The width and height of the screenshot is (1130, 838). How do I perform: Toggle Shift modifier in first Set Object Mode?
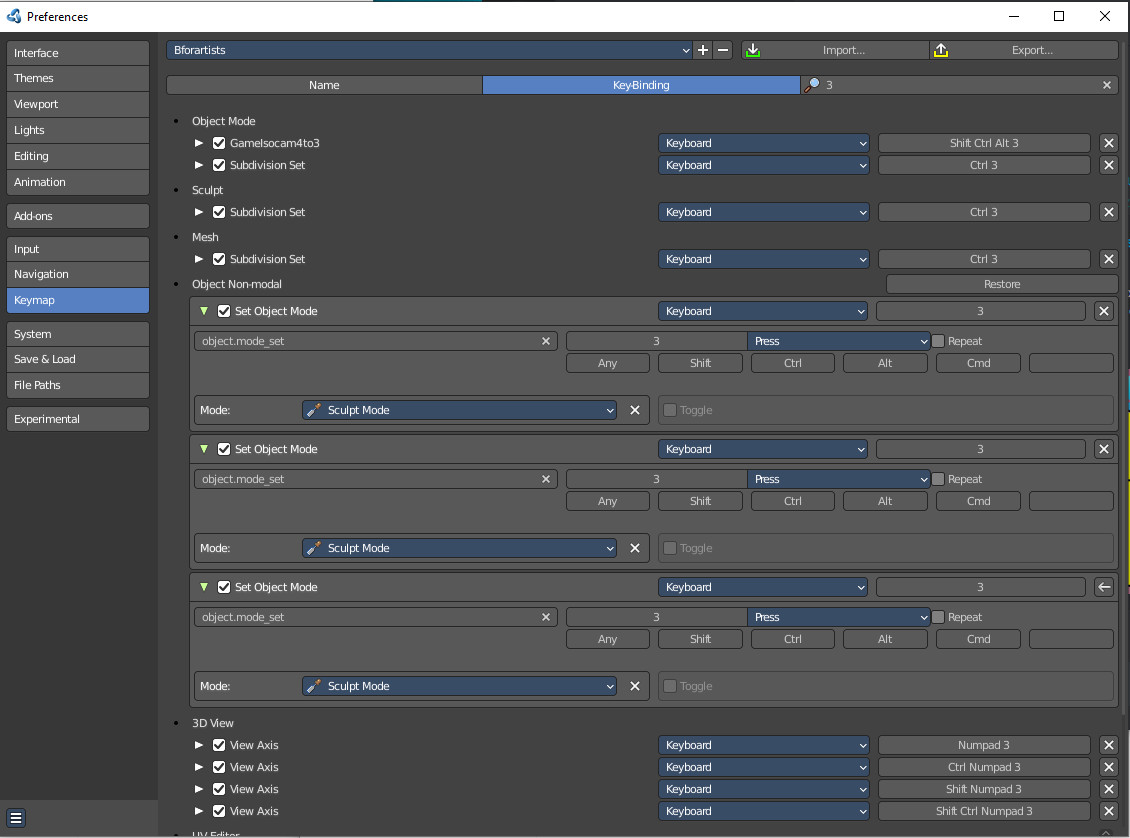point(700,363)
